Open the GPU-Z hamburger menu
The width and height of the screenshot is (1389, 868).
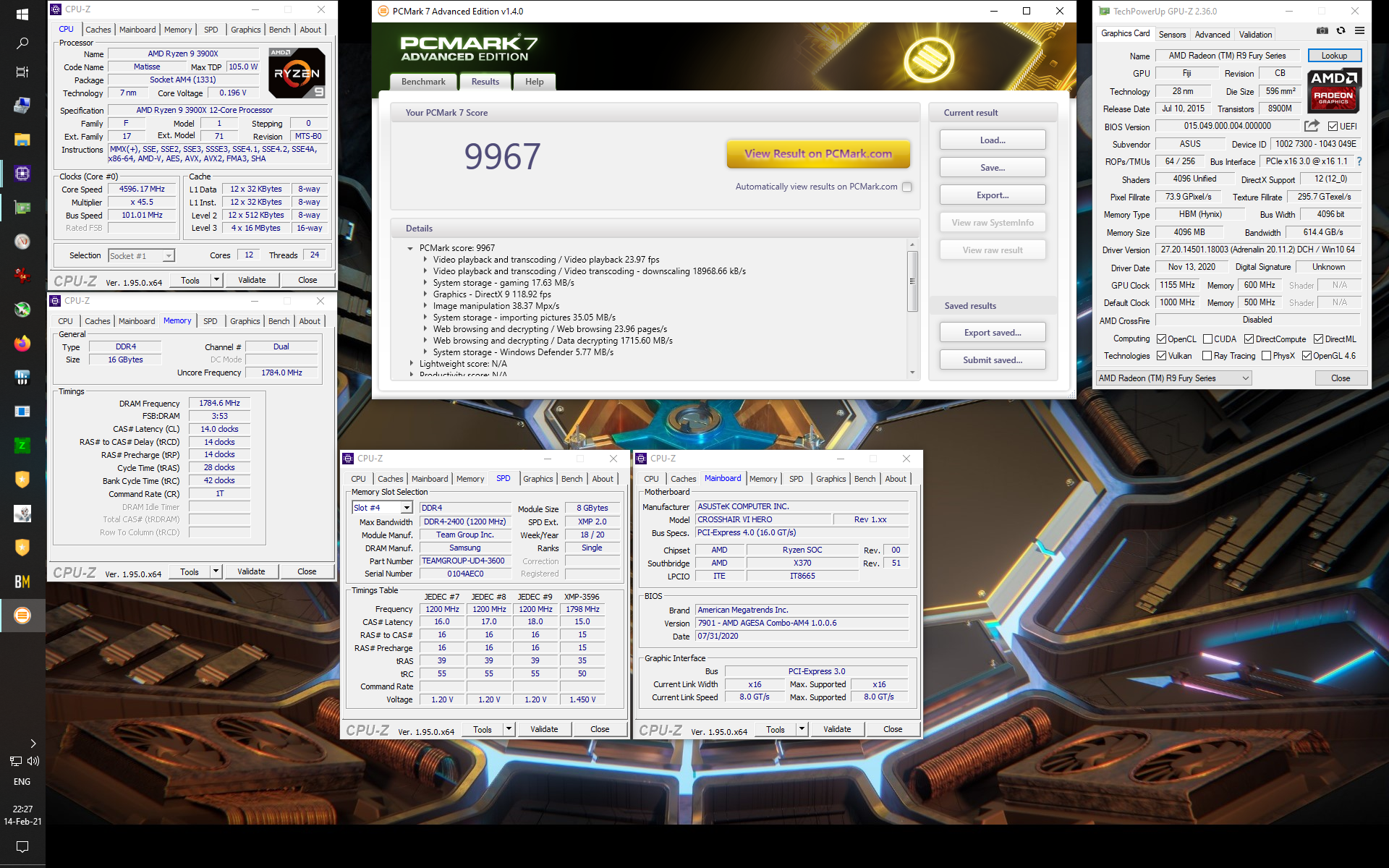point(1359,30)
